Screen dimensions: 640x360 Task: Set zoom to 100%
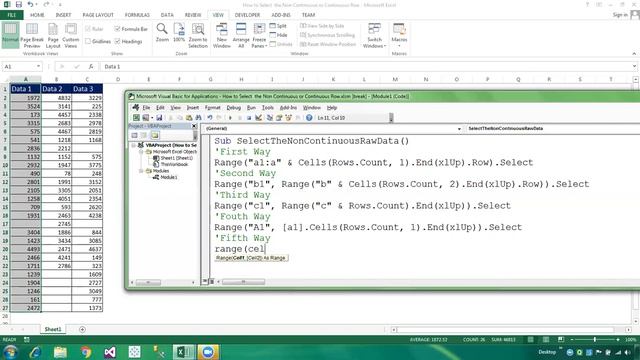[179, 33]
